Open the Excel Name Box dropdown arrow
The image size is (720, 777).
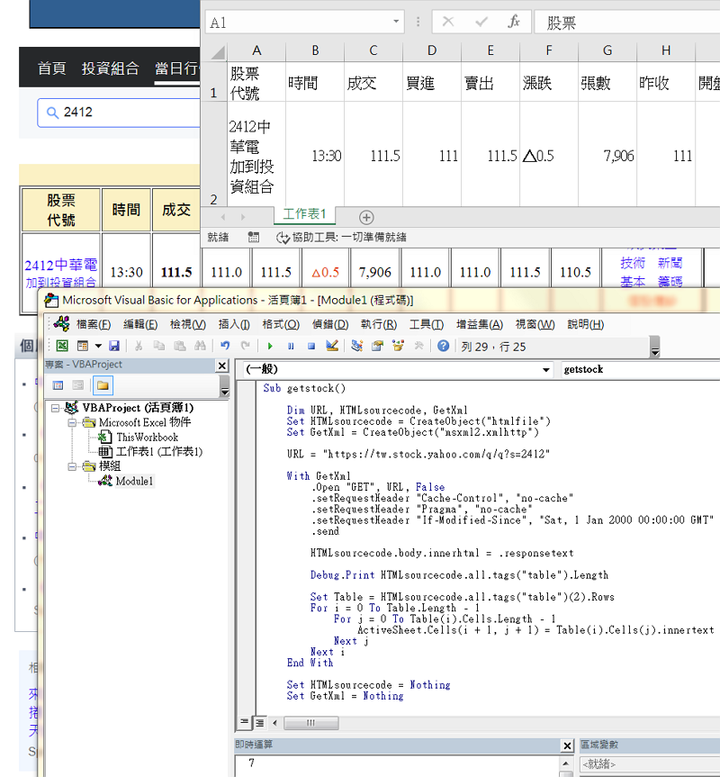coord(396,21)
